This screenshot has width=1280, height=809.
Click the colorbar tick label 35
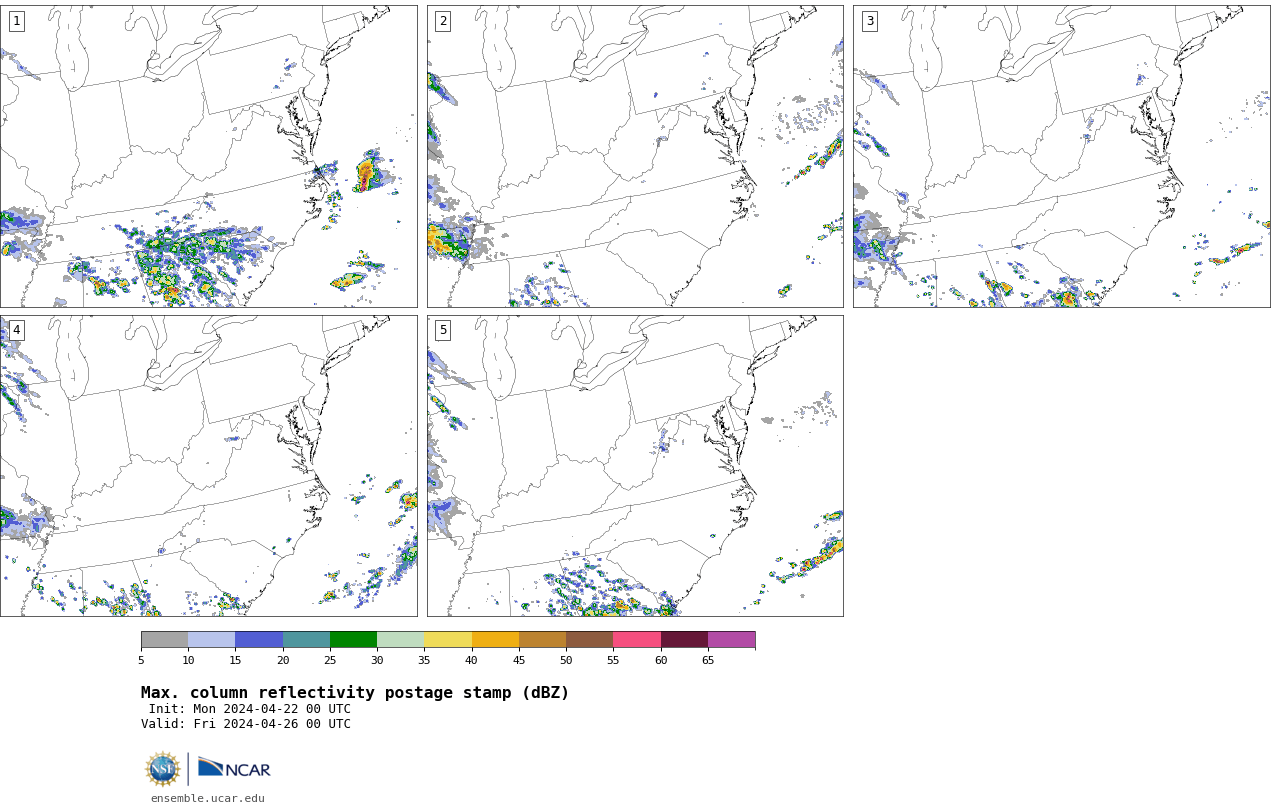pos(424,660)
